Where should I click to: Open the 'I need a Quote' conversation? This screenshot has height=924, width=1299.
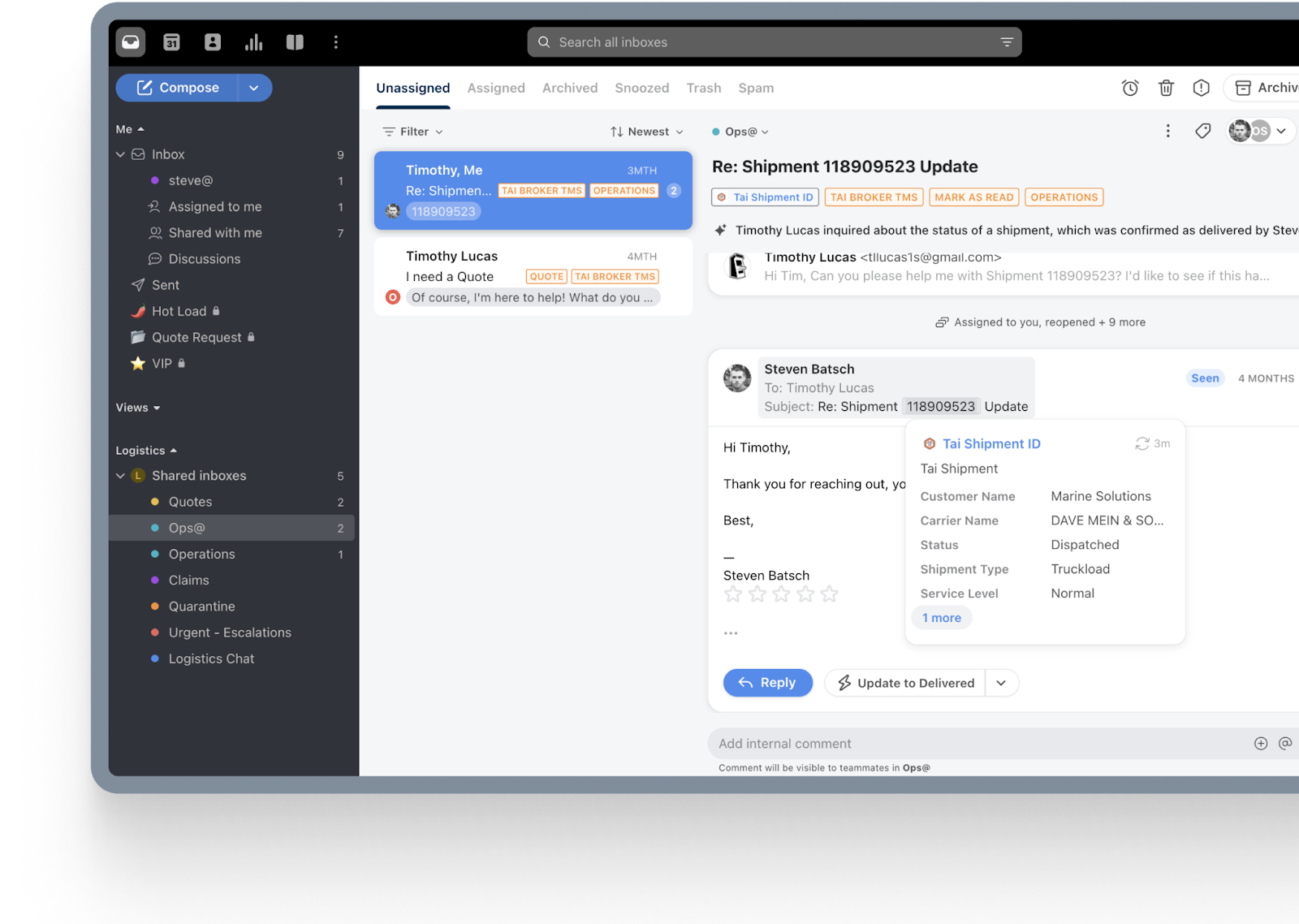click(533, 276)
